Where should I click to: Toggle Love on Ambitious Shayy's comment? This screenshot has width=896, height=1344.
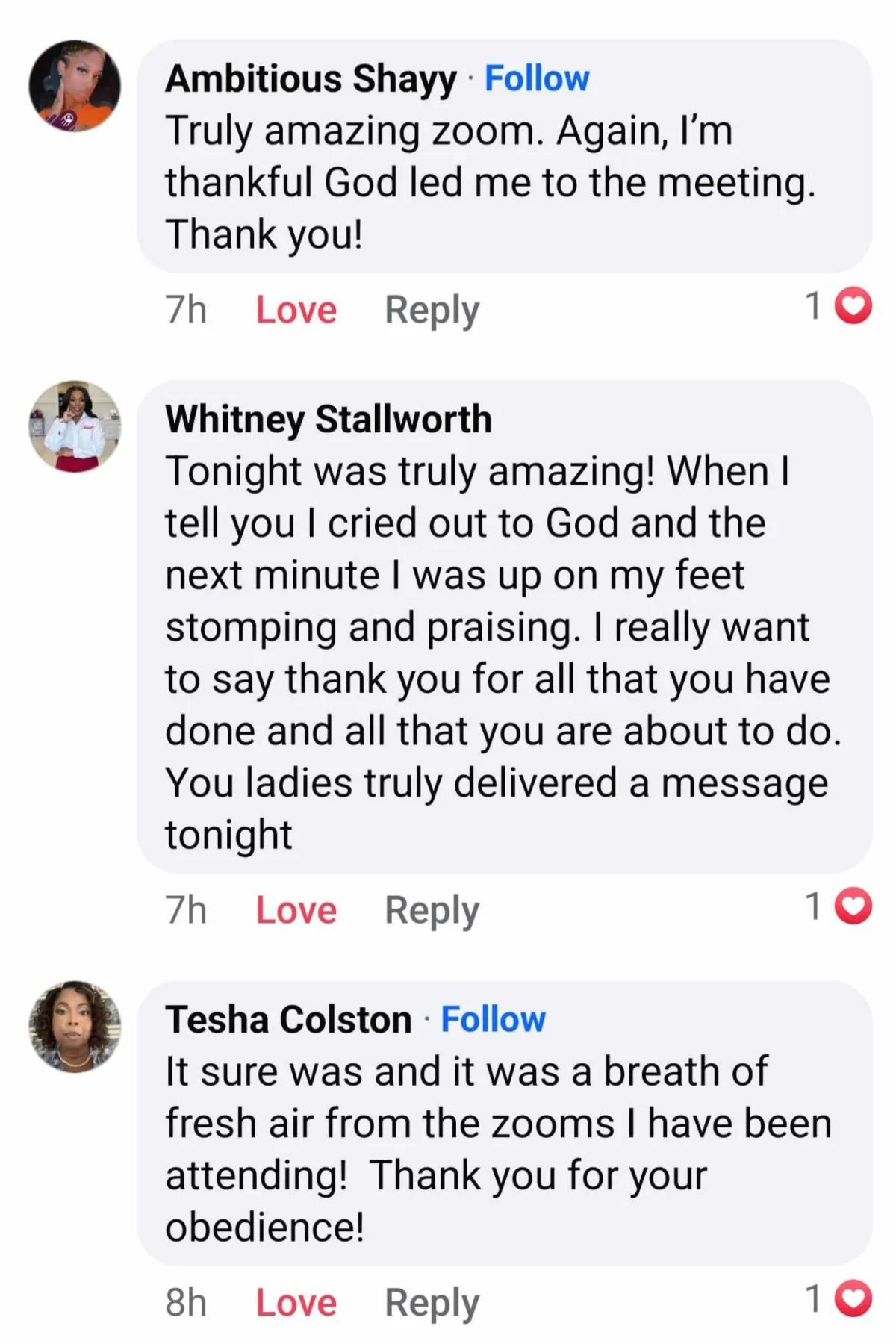coord(296,310)
